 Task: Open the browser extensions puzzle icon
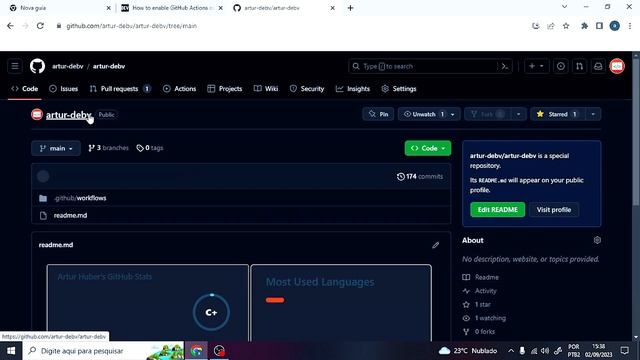pyautogui.click(x=584, y=26)
